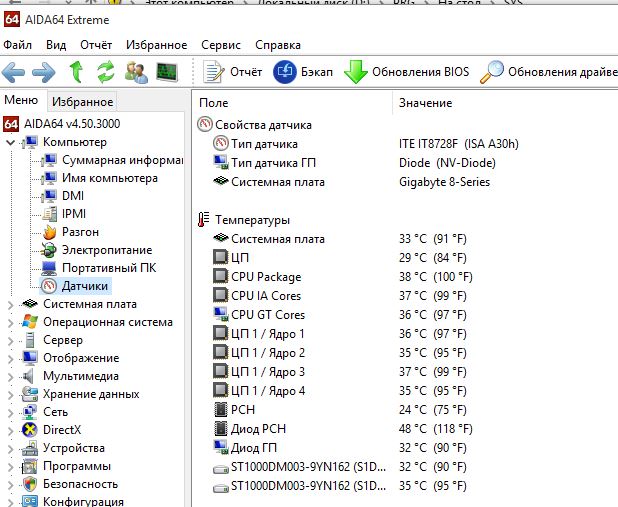Screen dimensions: 618x507
Task: Click the Бэкап toolbar button
Action: [x=303, y=72]
